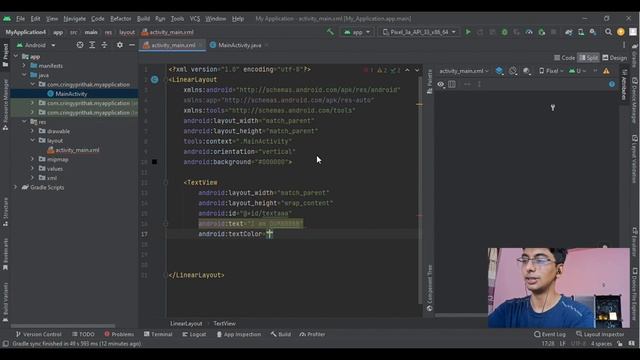640x360 pixels.
Task: Open the Android project view dropdown
Action: (36, 45)
